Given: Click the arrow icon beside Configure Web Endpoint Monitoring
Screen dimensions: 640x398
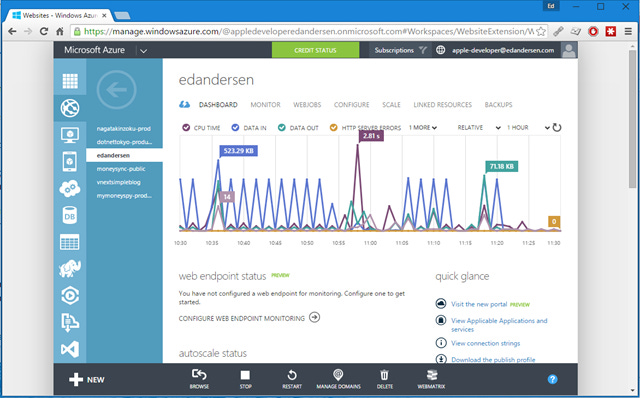Looking at the screenshot, I should [314, 317].
